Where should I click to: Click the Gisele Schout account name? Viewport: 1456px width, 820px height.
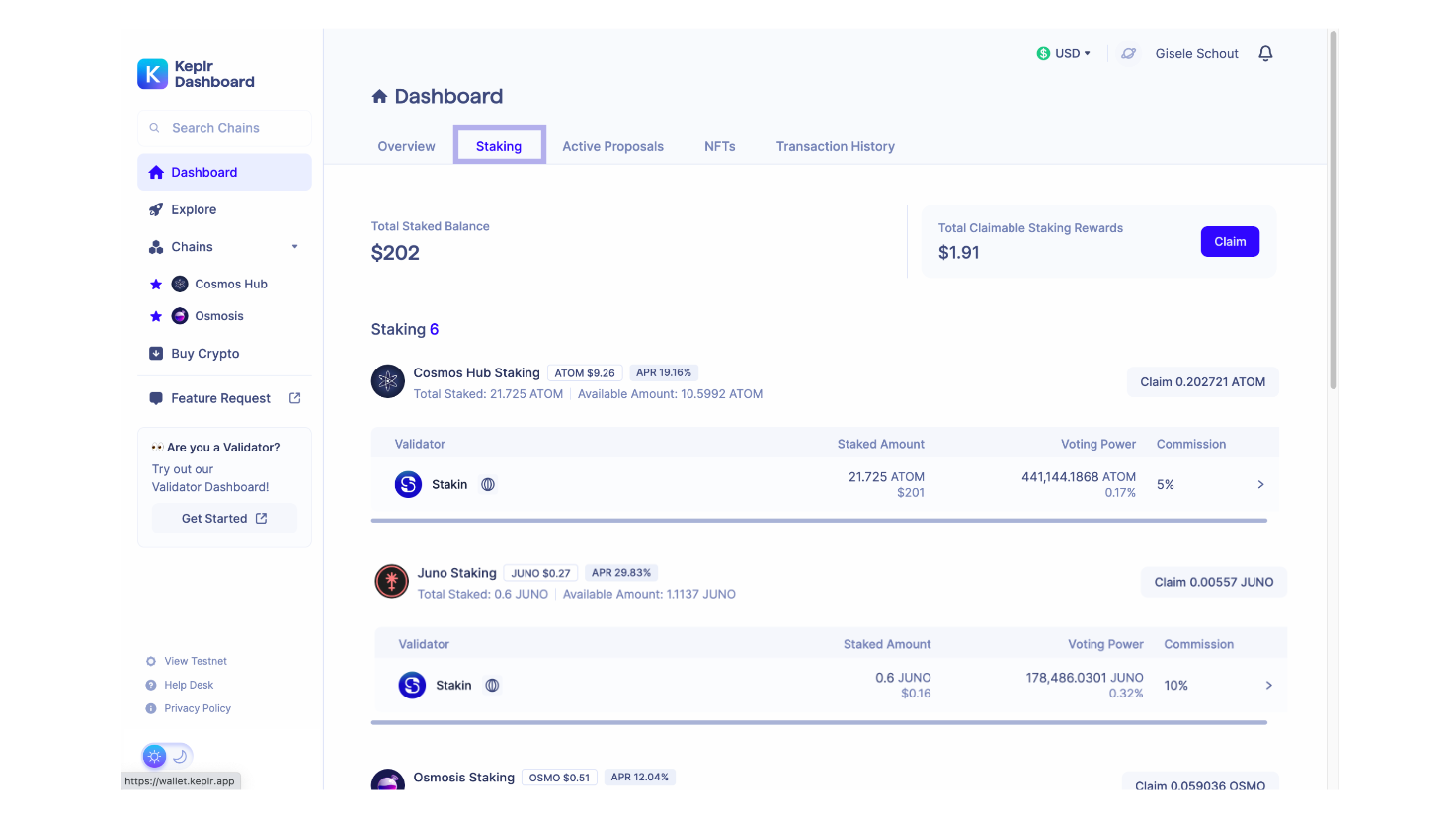pos(1196,53)
